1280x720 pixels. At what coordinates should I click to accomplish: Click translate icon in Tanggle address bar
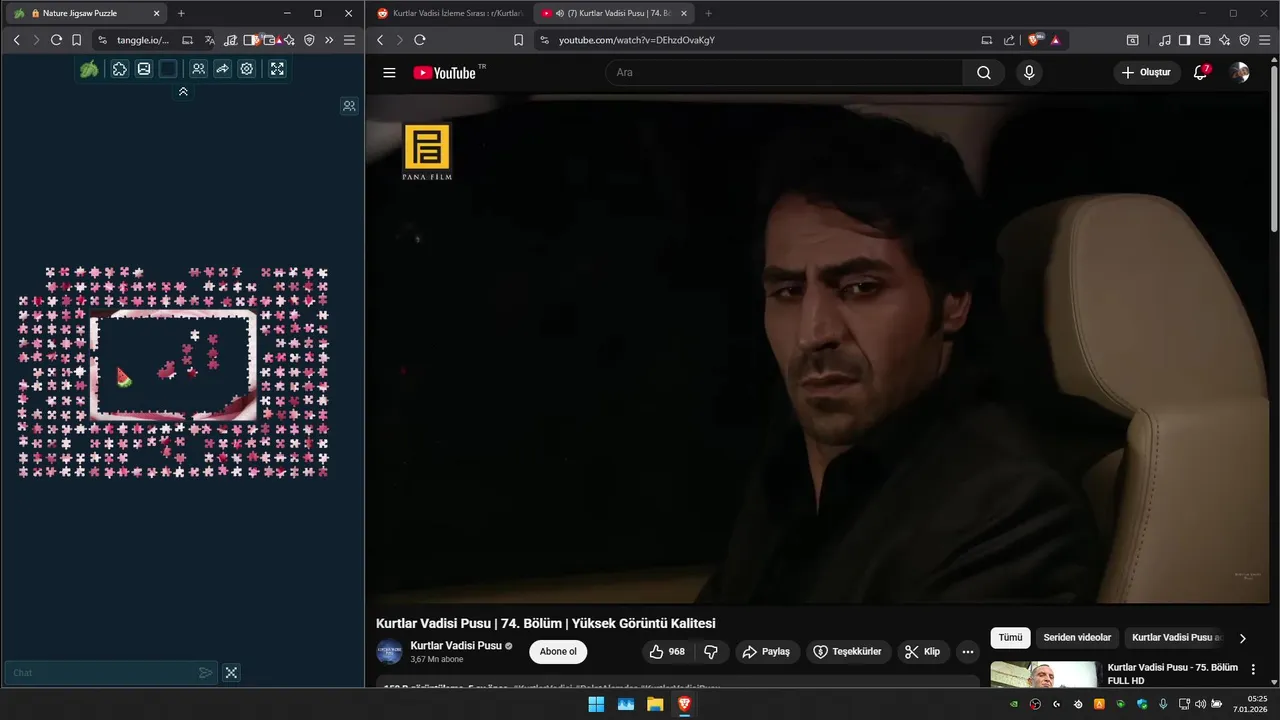click(210, 40)
